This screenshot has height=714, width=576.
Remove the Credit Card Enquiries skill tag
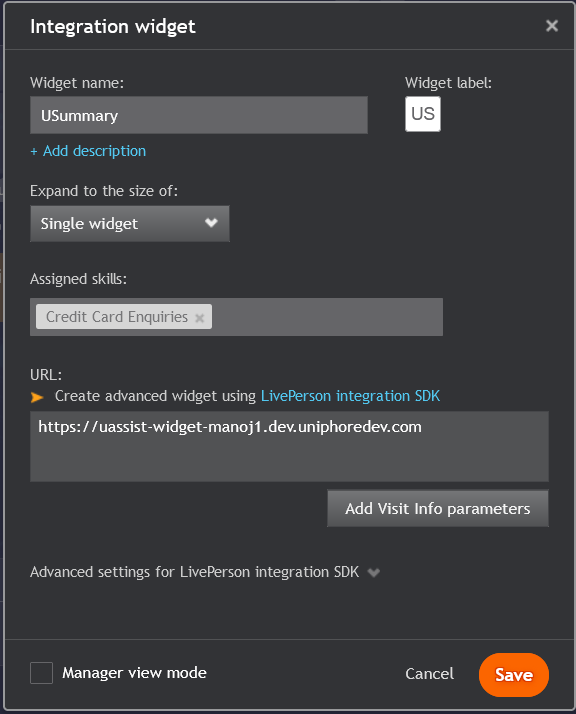tap(199, 318)
